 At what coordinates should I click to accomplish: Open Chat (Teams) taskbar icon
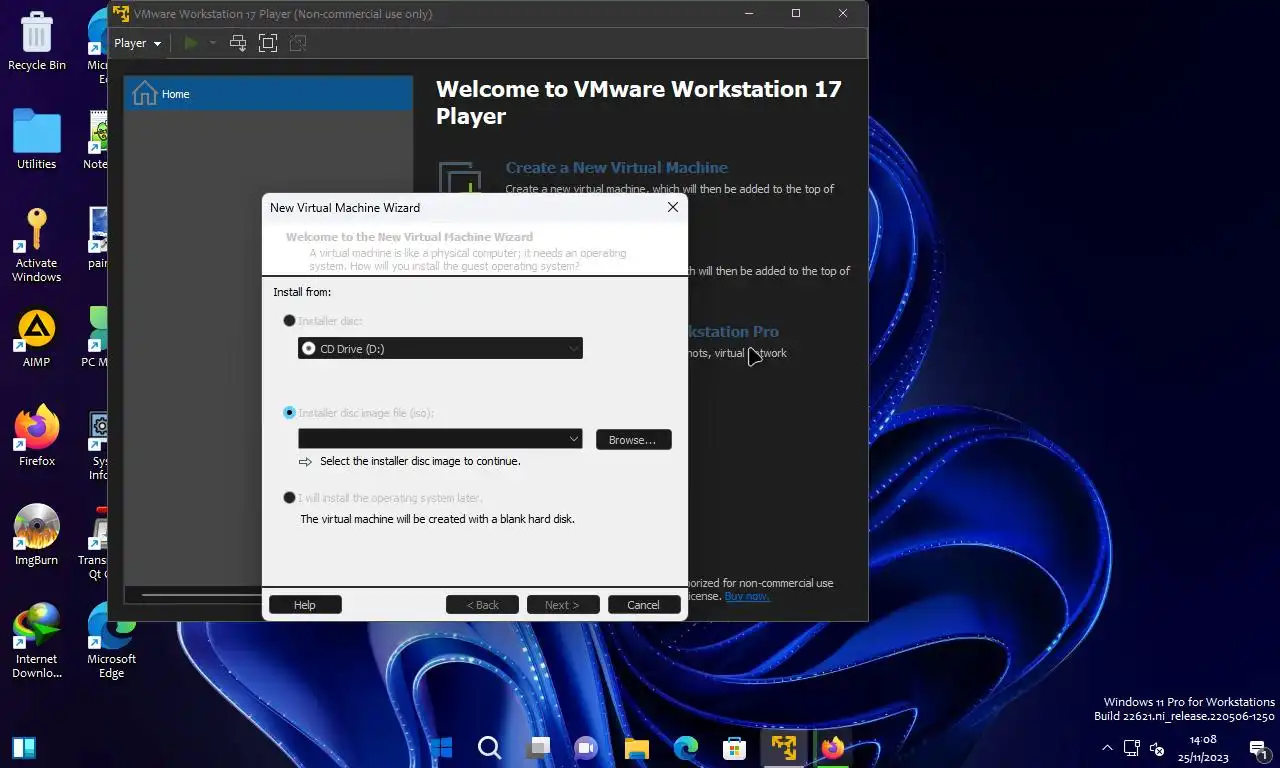coord(586,747)
